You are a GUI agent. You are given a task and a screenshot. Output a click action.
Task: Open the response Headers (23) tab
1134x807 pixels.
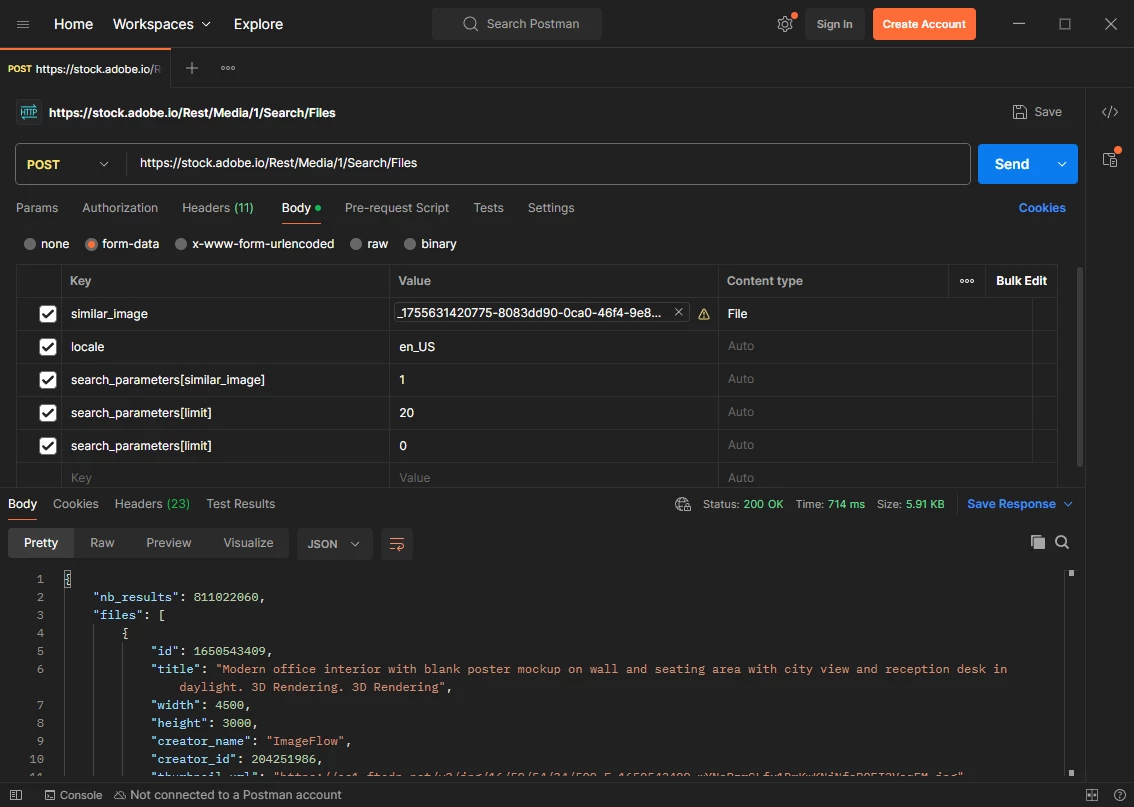(152, 504)
